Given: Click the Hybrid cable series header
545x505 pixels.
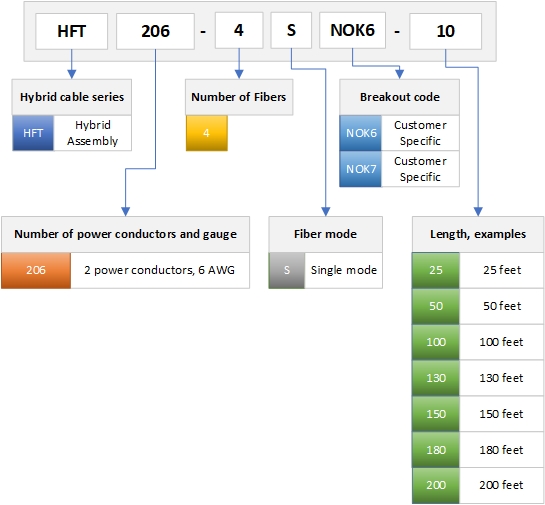Looking at the screenshot, I should pyautogui.click(x=72, y=97).
